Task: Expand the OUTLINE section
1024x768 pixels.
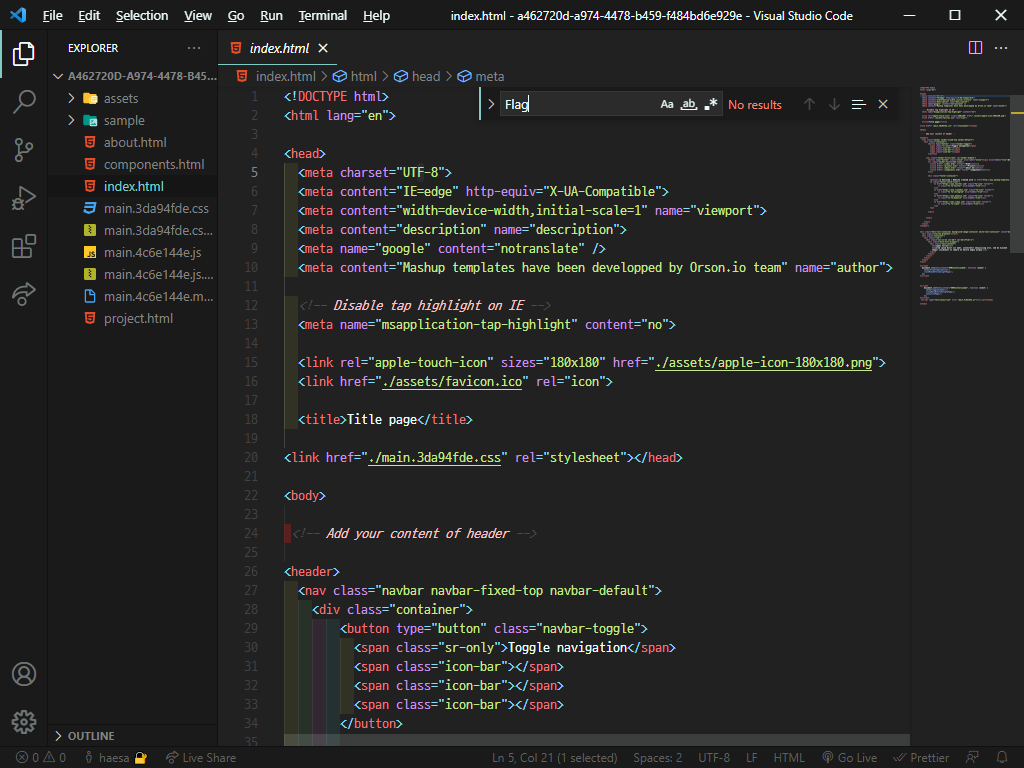Action: pyautogui.click(x=90, y=735)
